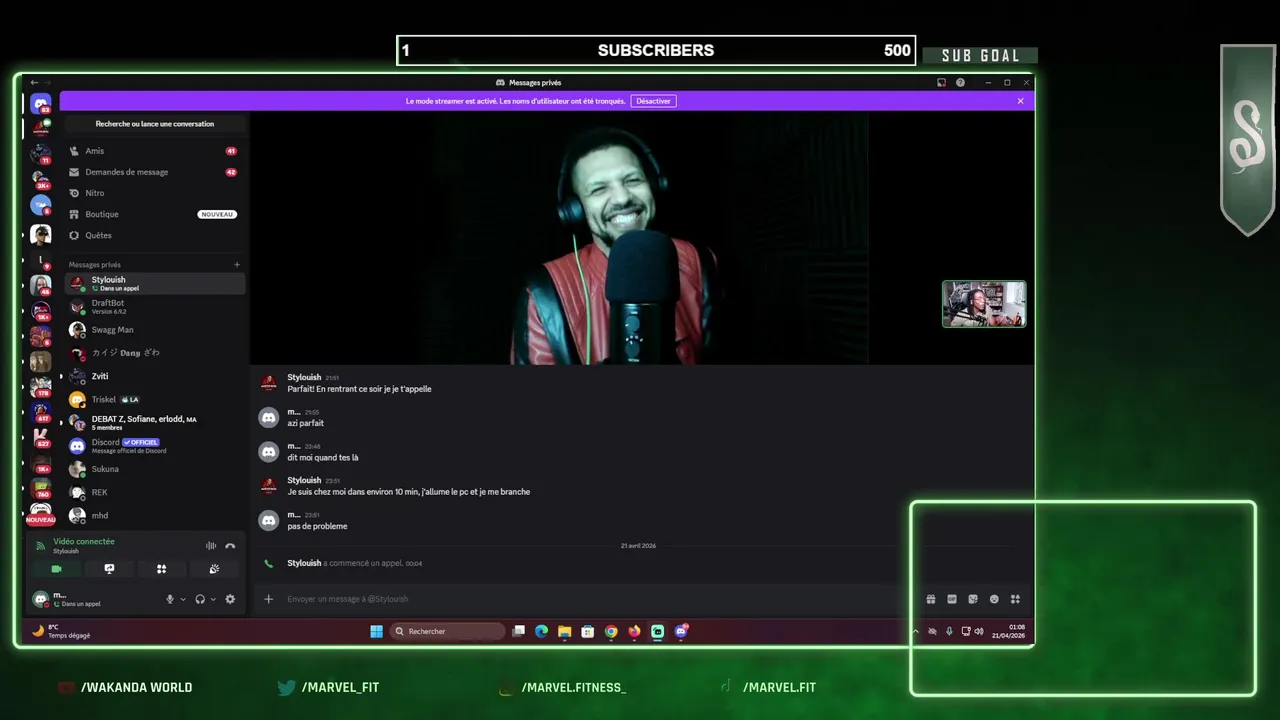Screen dimensions: 1280x720
Task: Open the Windows Start menu
Action: point(376,631)
